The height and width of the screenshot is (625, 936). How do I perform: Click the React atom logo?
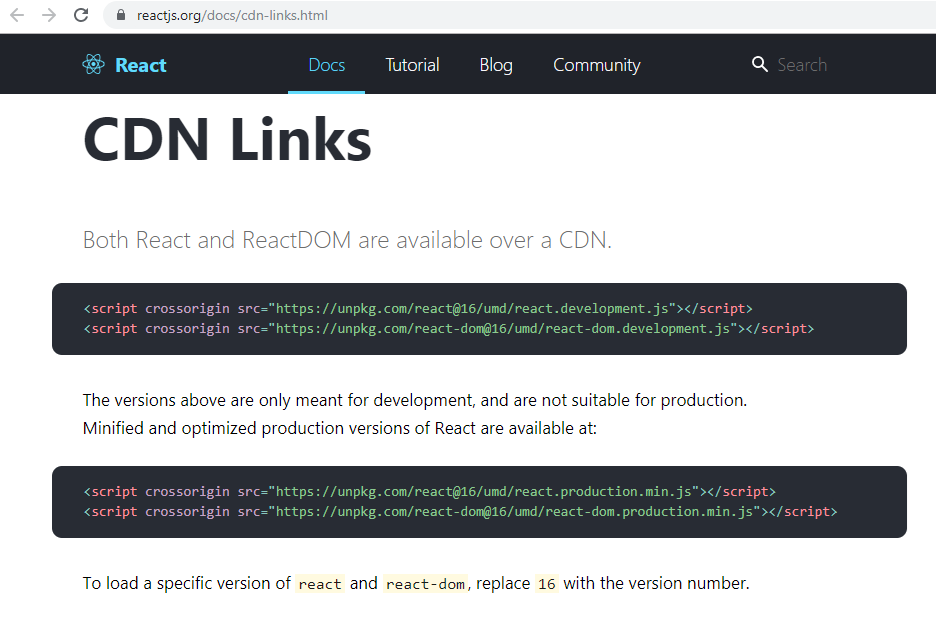point(93,65)
